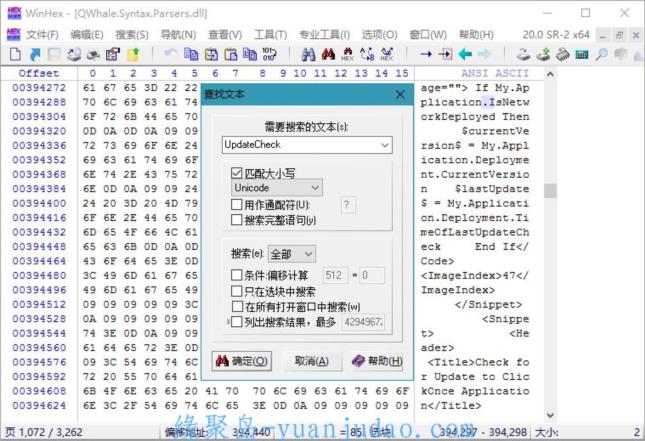645x441 pixels.
Task: Click the small HEX binoculars search icon
Action: (348, 54)
